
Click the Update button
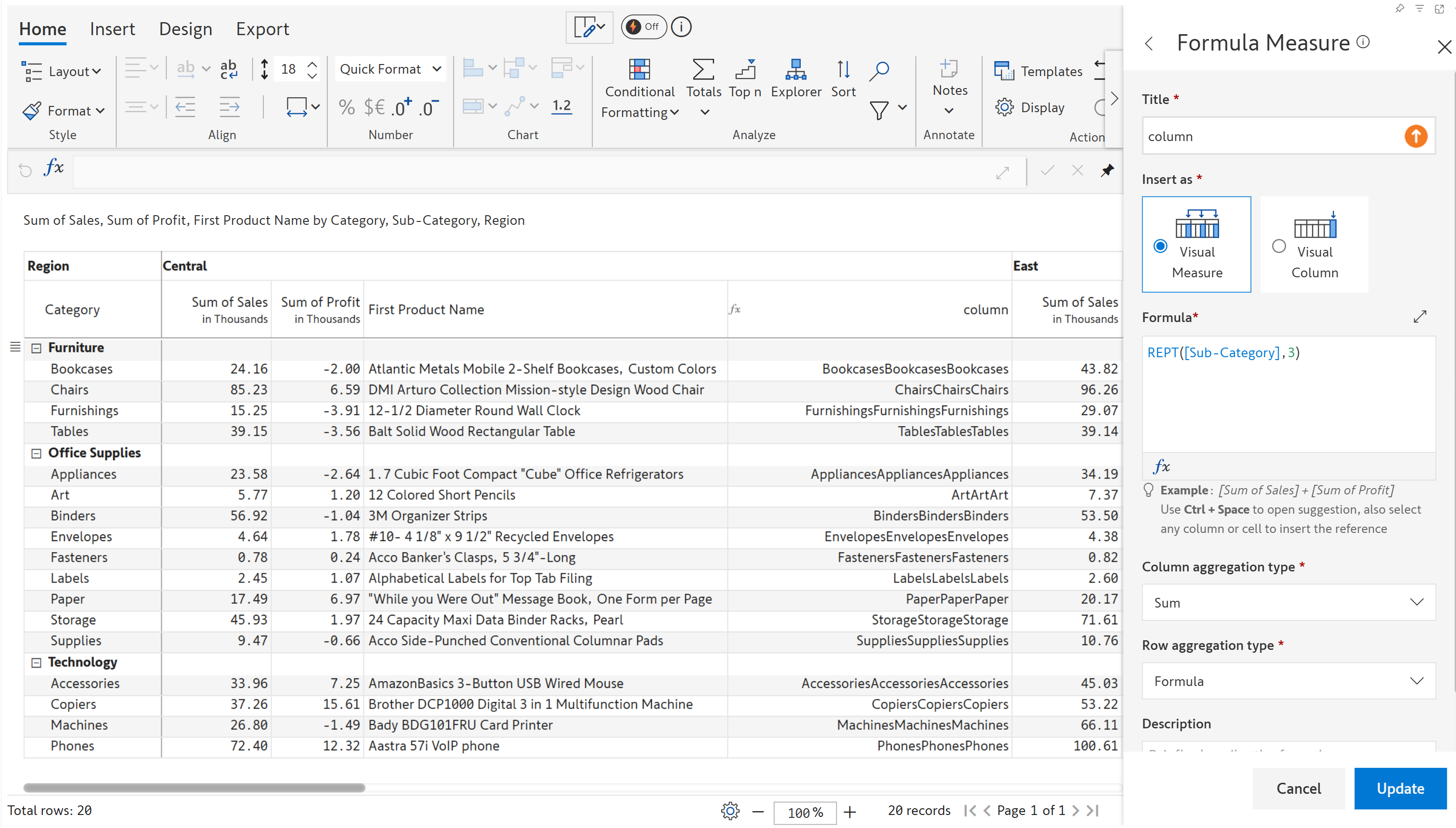tap(1400, 788)
